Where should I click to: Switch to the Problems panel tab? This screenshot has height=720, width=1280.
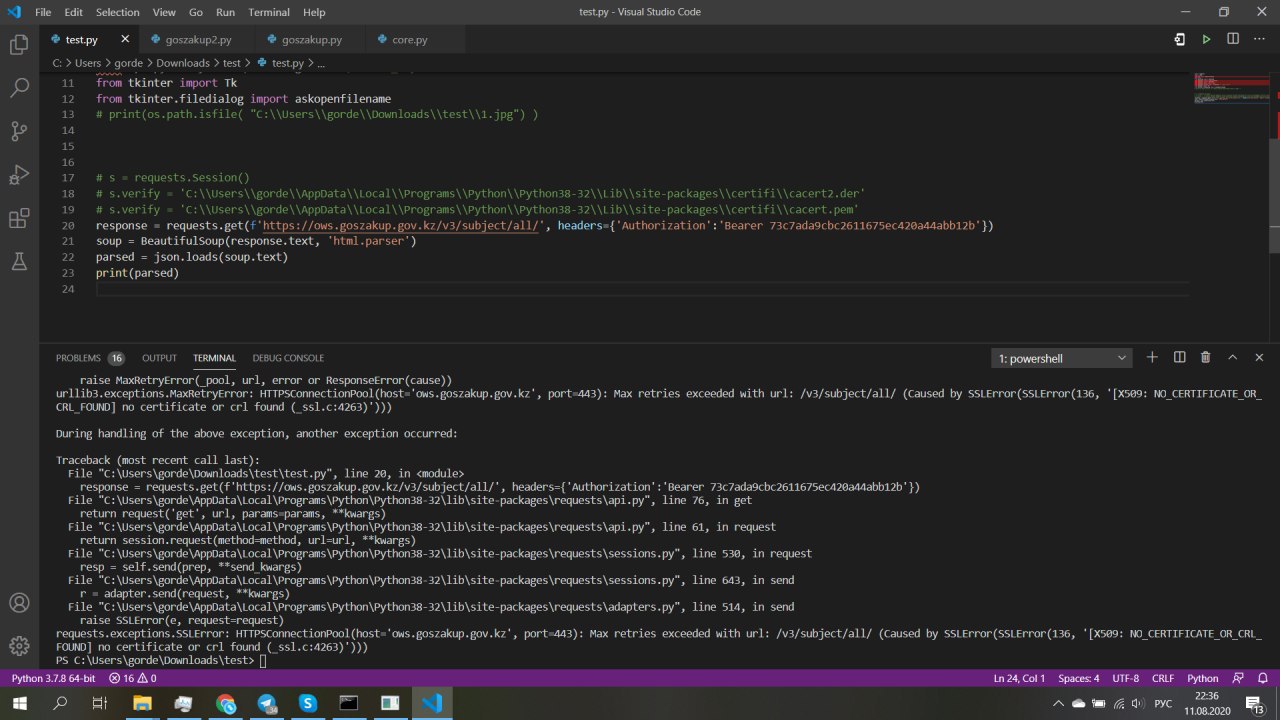pyautogui.click(x=89, y=358)
